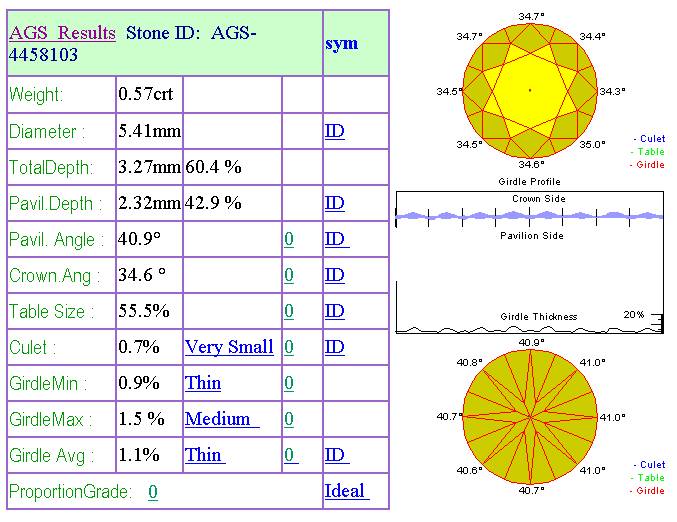Open the ID link in Pavil.Depth row
677x522 pixels.
tap(335, 203)
